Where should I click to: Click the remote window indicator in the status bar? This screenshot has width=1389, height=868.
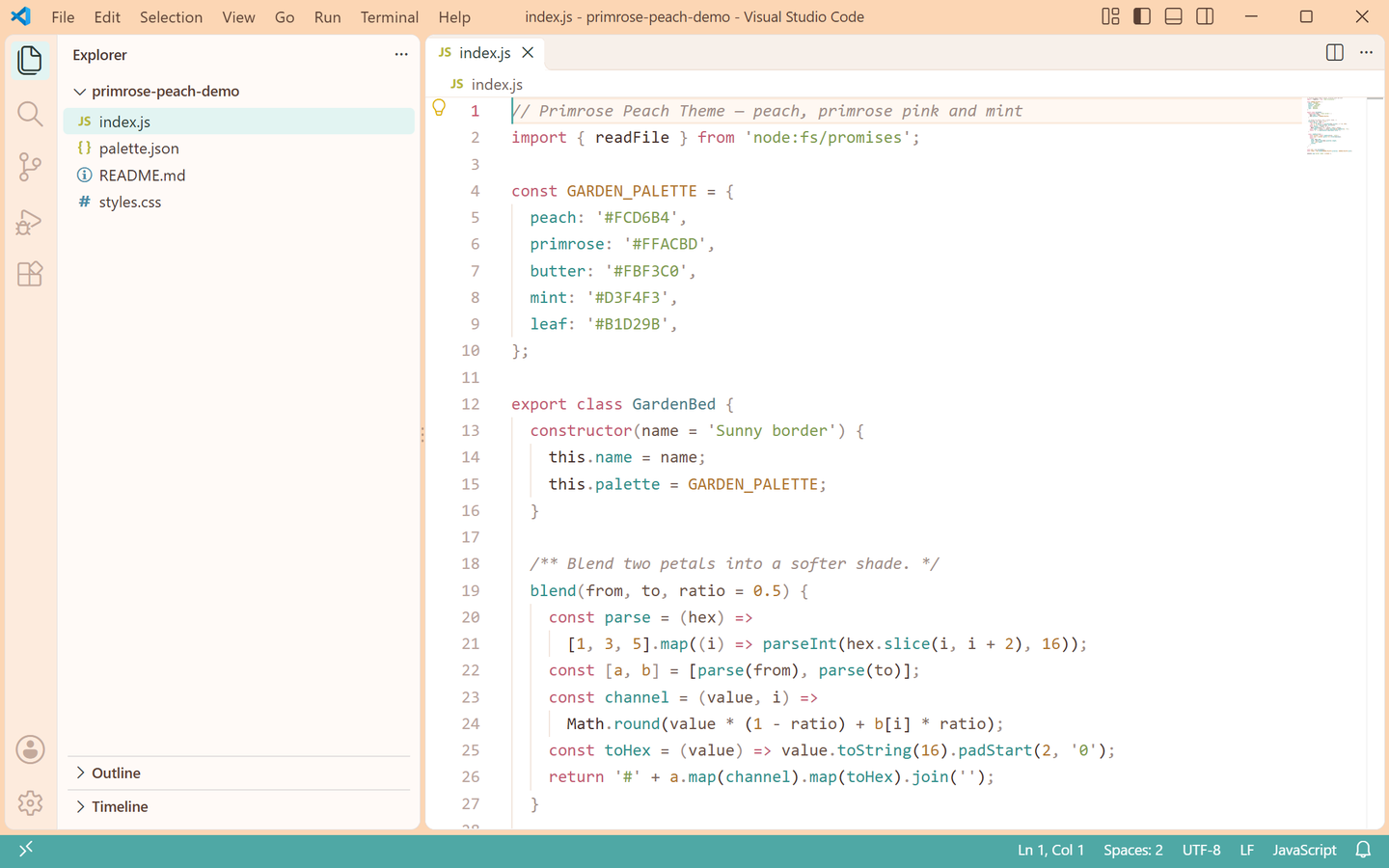click(26, 849)
